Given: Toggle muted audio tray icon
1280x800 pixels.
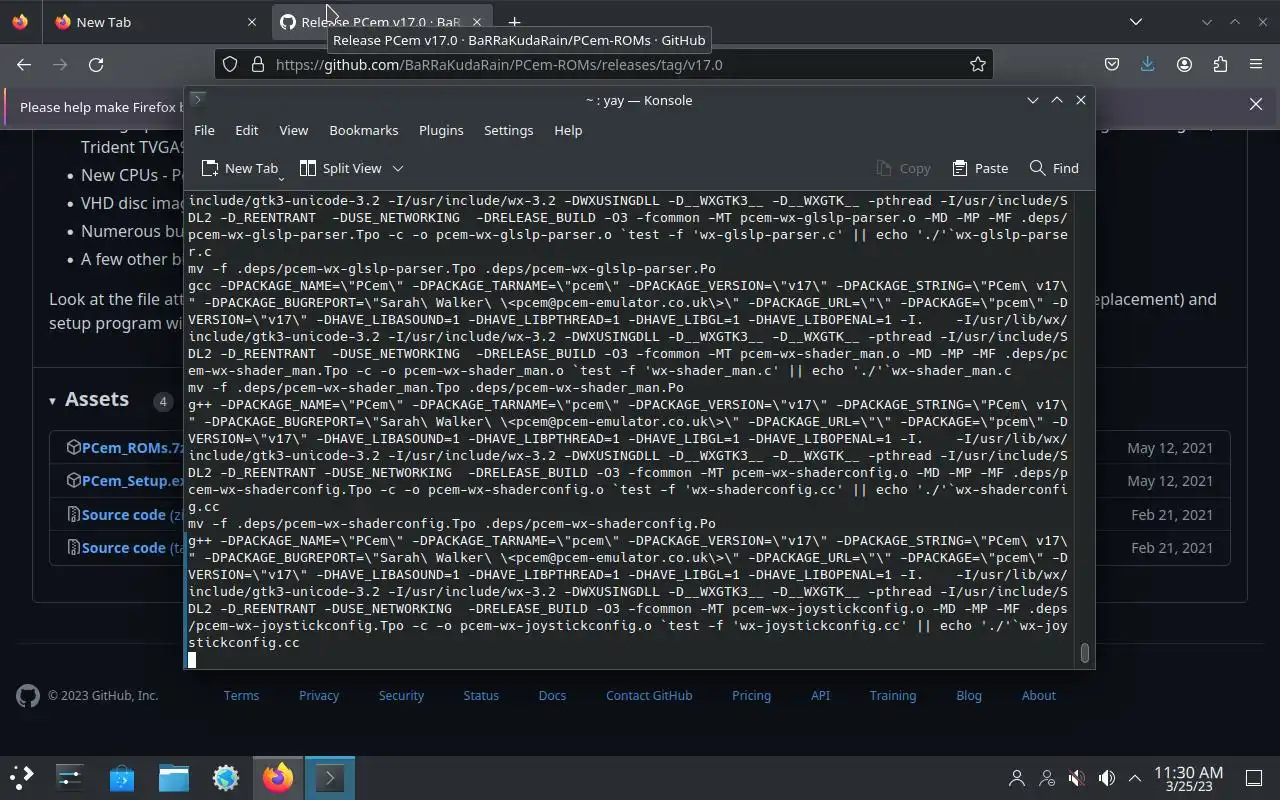Looking at the screenshot, I should point(1076,777).
